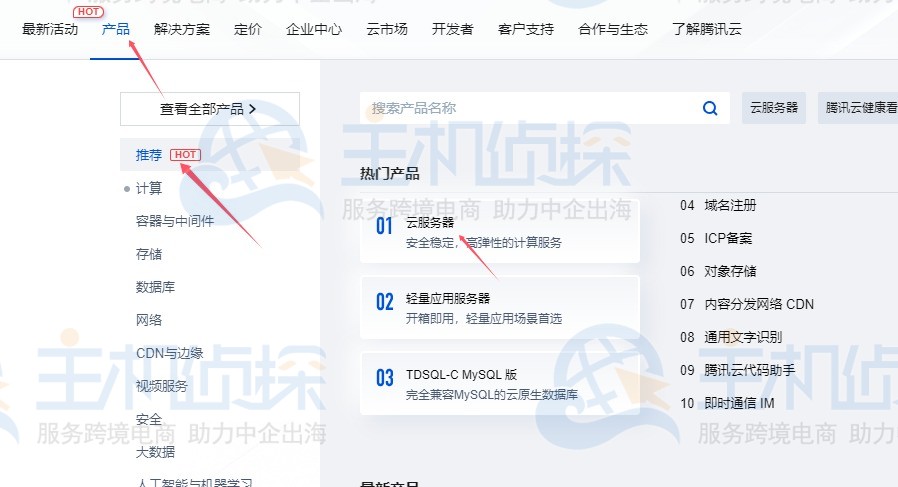The height and width of the screenshot is (487, 898).
Task: Click the search magnifier icon
Action: [710, 108]
